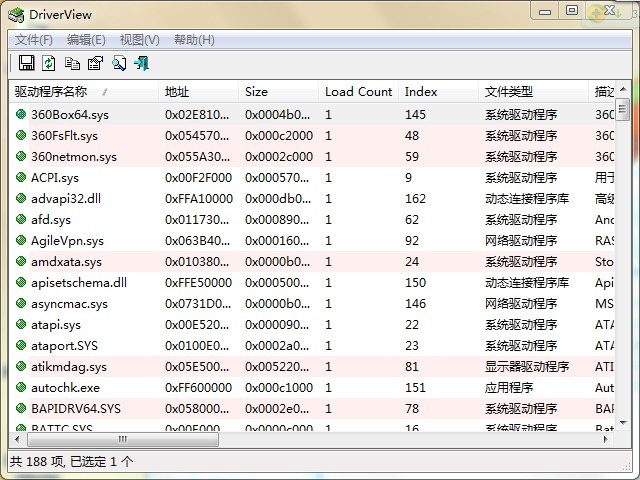Sort by the 文件类型 column header

click(x=509, y=92)
